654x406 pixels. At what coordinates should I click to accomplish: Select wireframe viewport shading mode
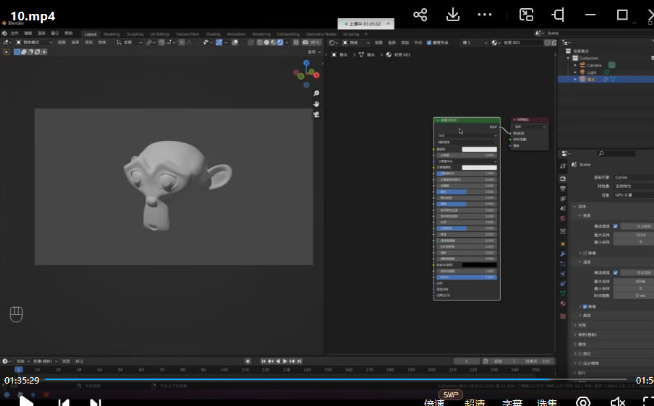tap(259, 42)
